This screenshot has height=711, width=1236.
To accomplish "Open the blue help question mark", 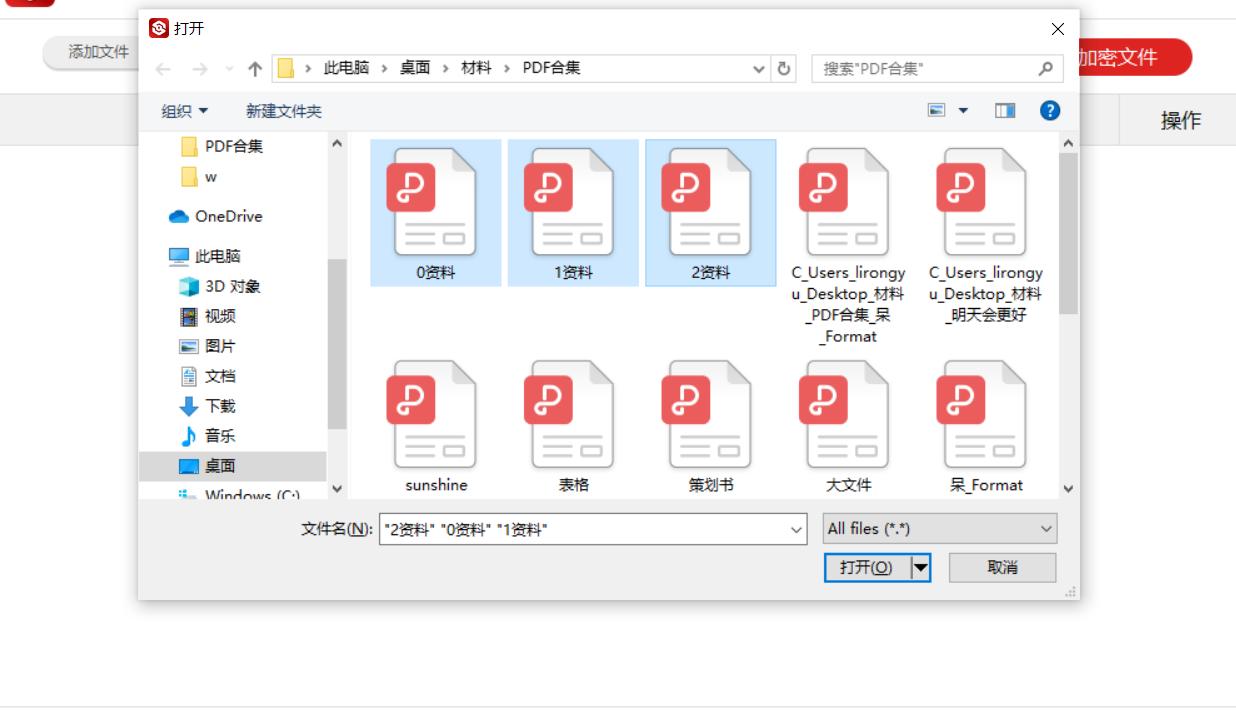I will coord(1050,110).
